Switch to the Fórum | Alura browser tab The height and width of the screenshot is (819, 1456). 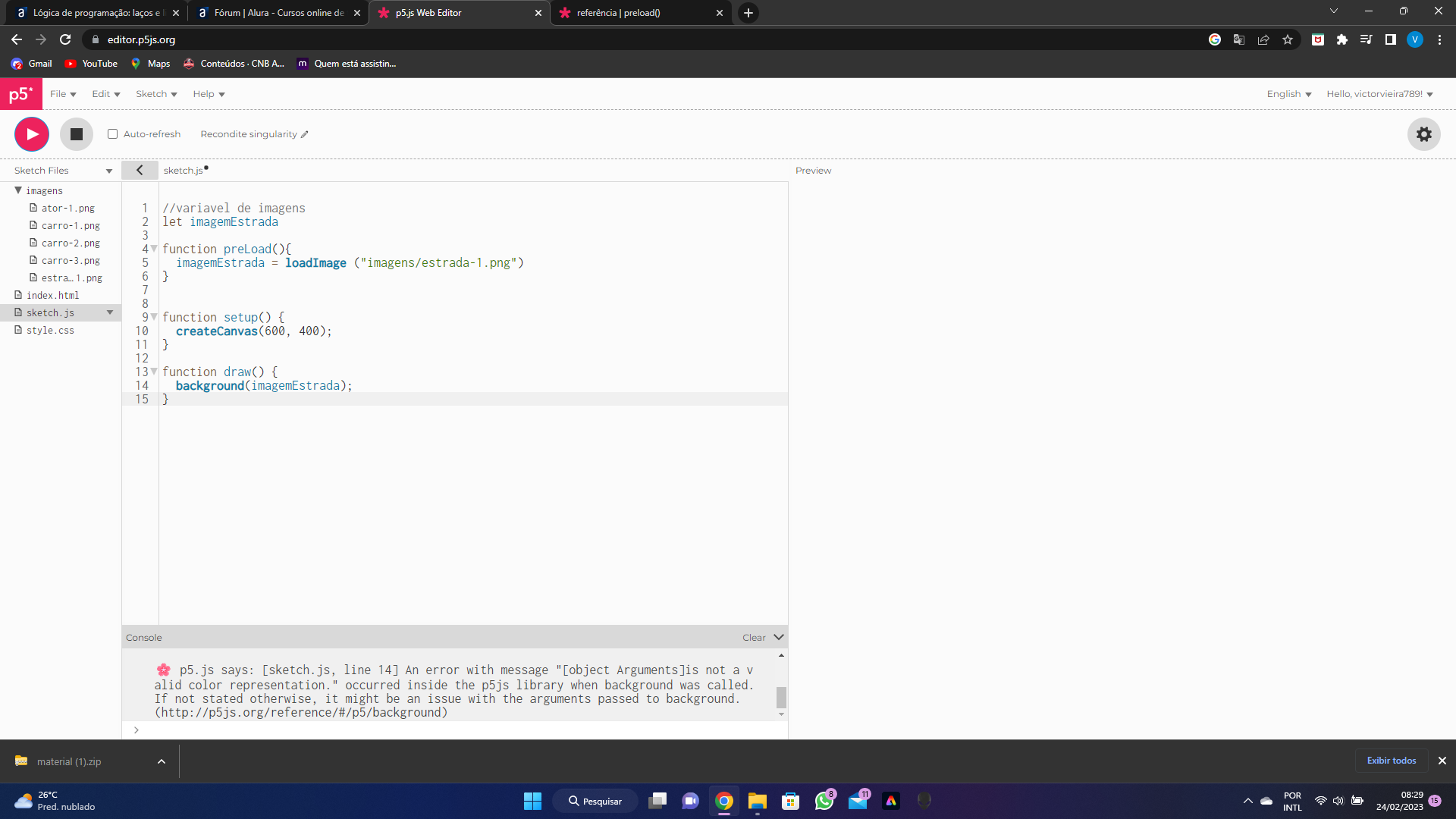(278, 13)
